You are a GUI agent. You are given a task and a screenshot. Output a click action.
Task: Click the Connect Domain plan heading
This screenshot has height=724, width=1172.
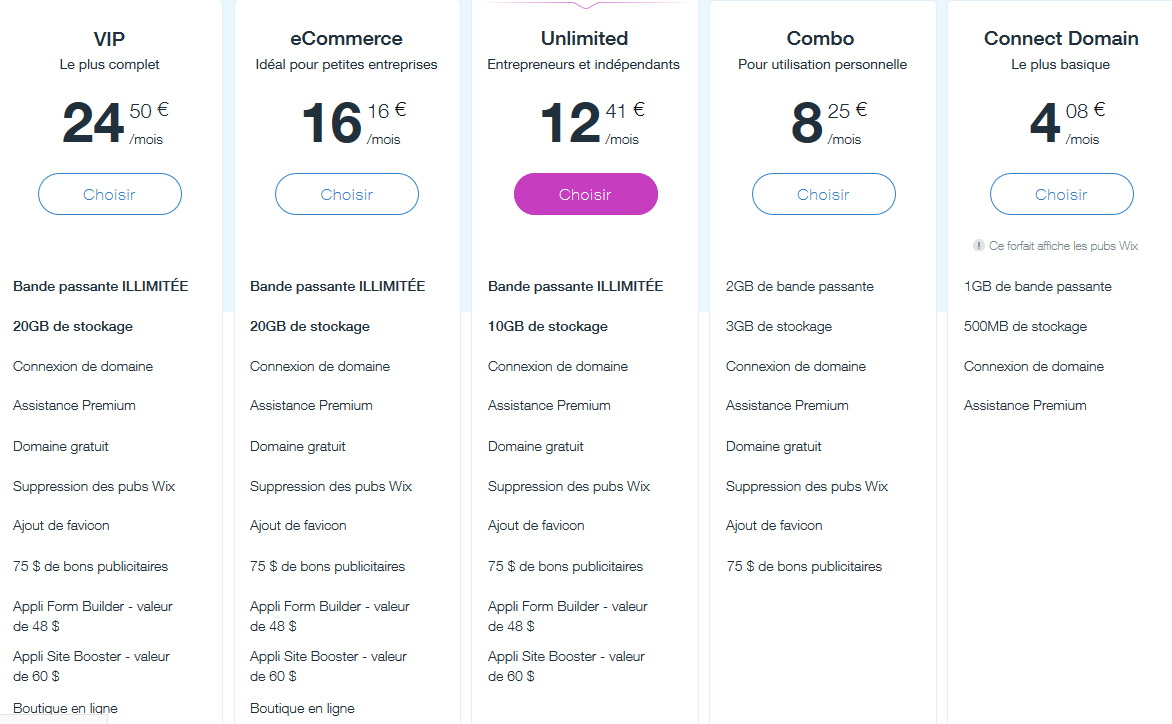[1061, 38]
